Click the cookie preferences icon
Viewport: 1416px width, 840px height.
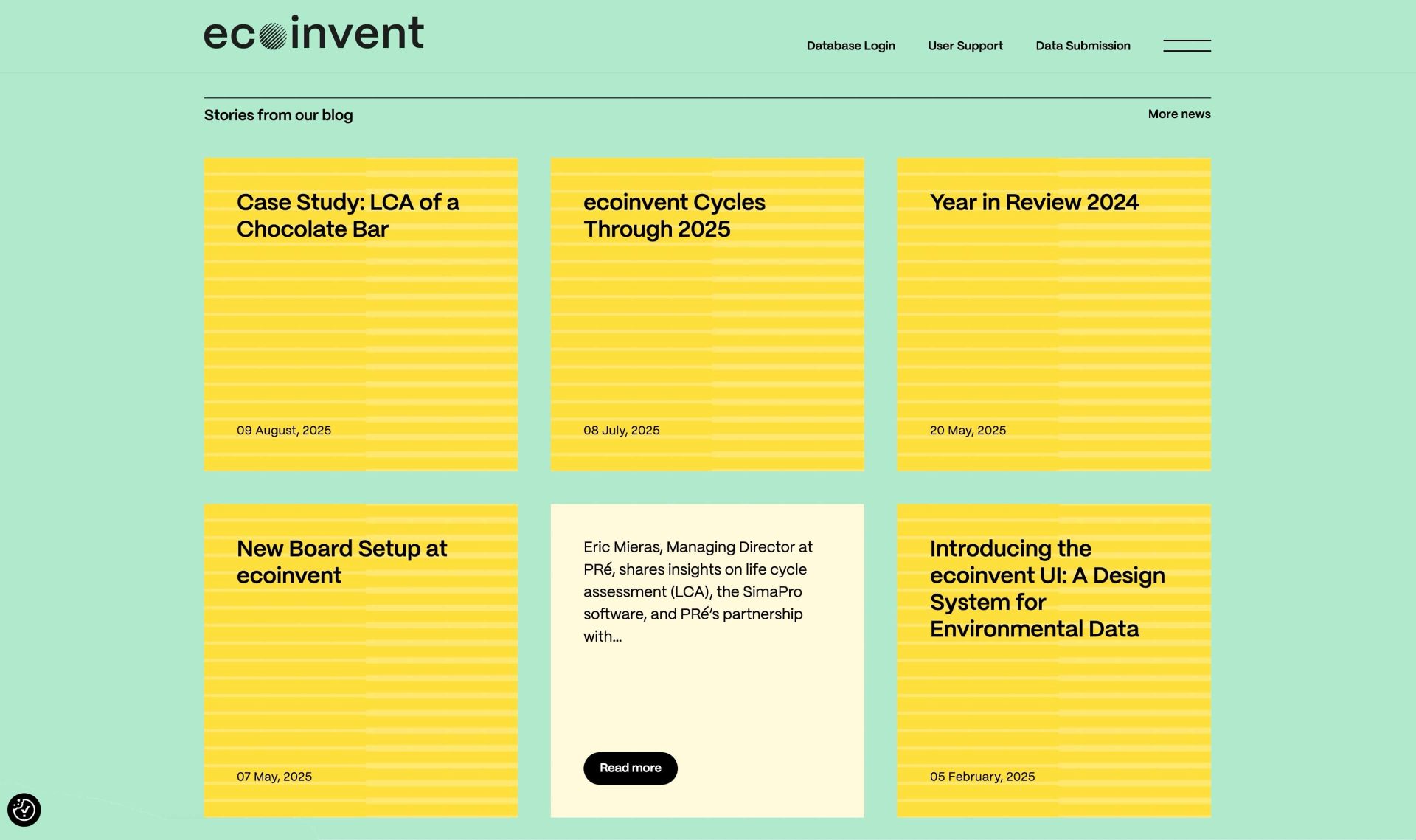point(24,810)
